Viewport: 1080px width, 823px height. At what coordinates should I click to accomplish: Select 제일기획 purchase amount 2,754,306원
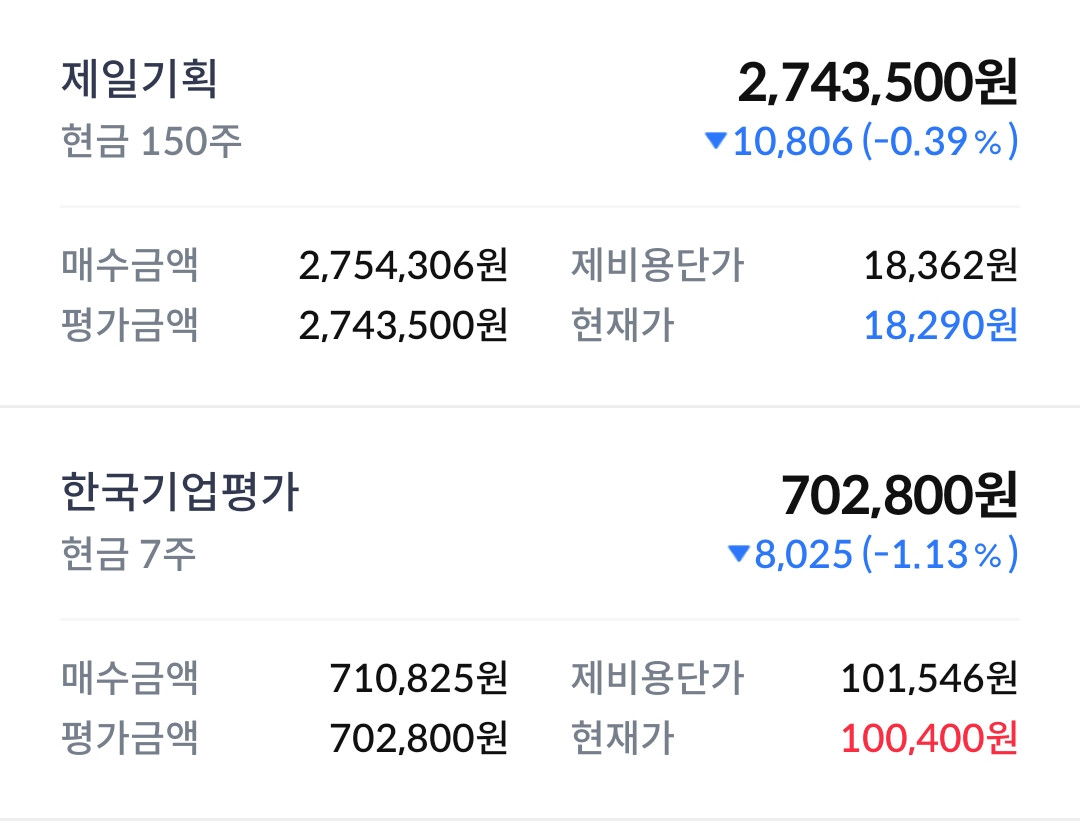404,265
